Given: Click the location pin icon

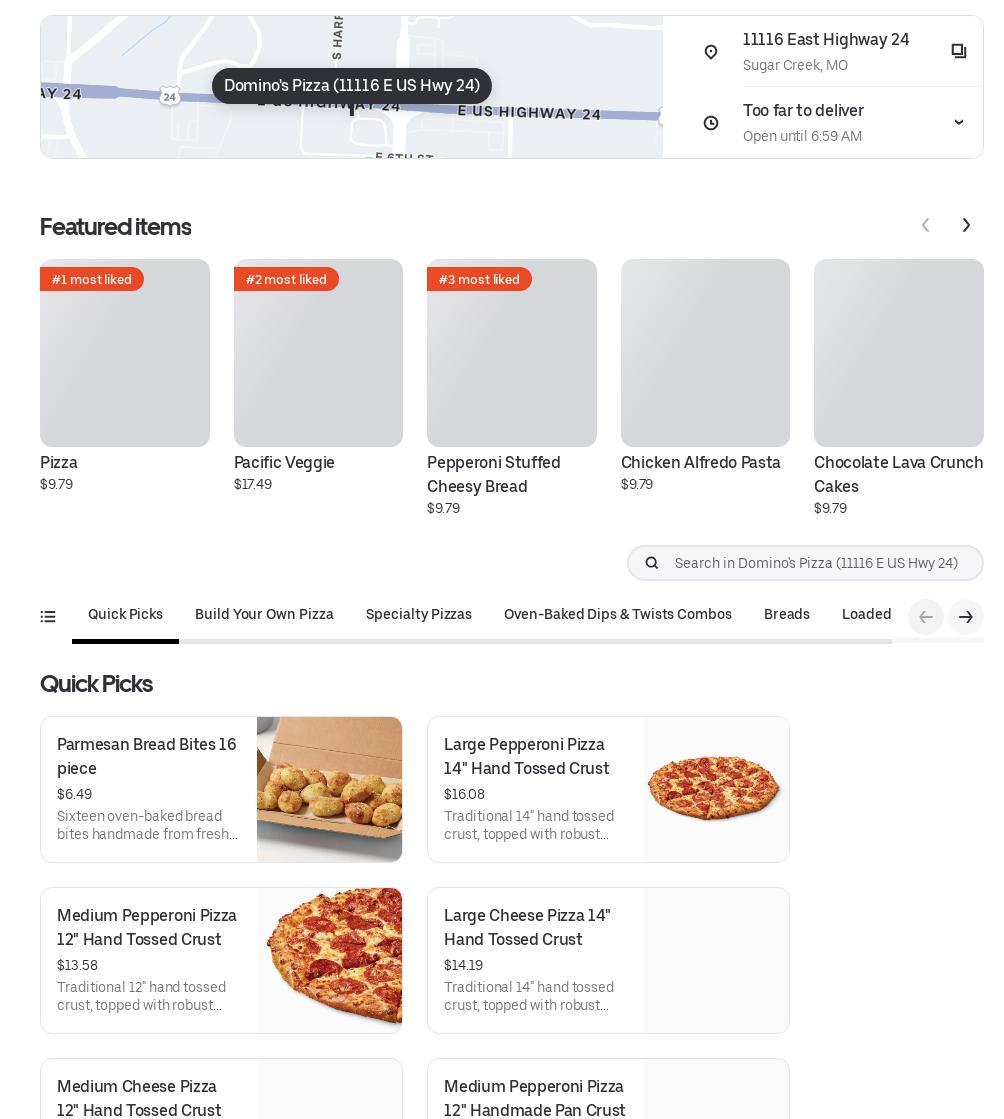Looking at the screenshot, I should click(711, 52).
